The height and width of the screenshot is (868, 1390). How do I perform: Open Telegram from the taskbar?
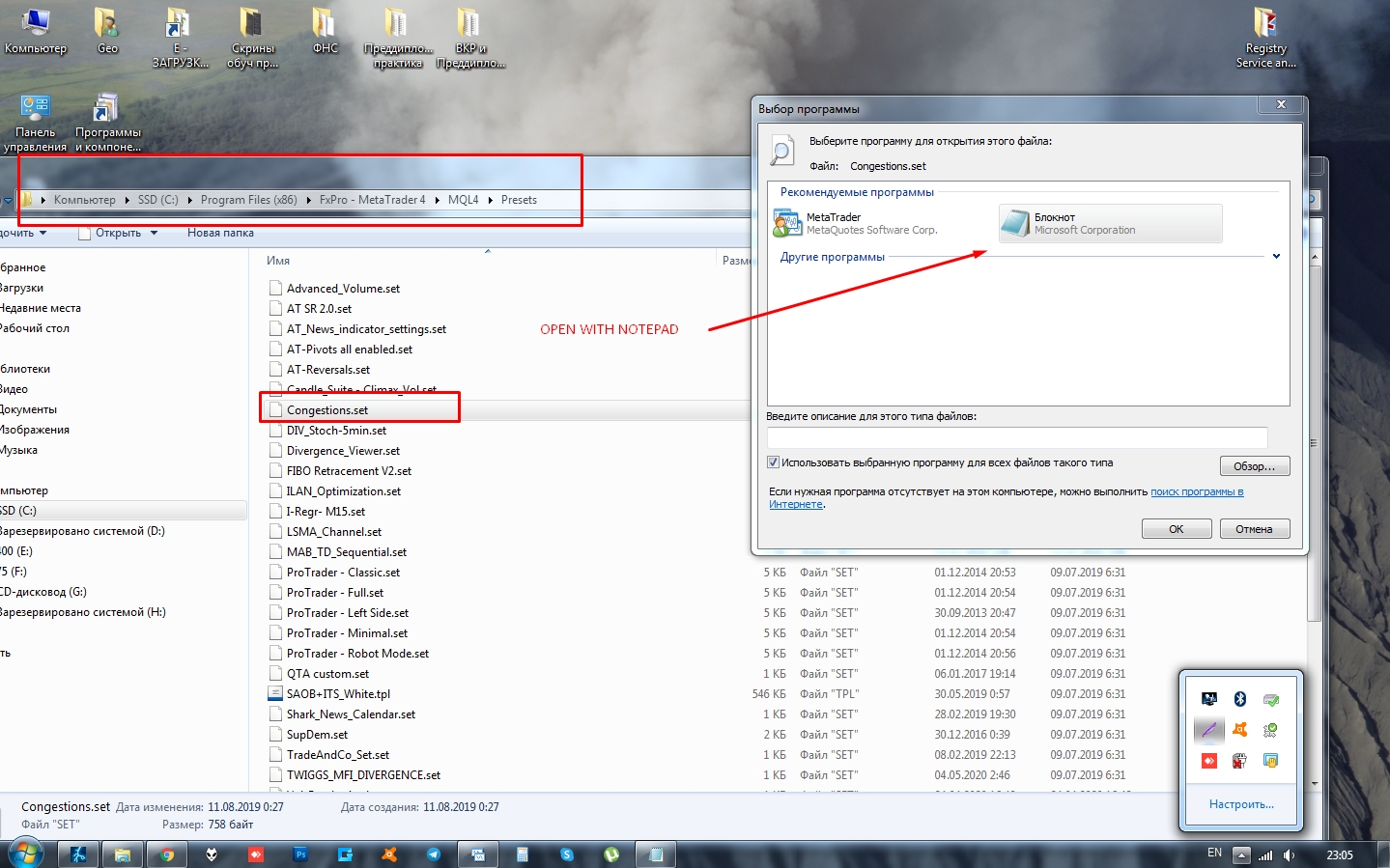pos(434,854)
